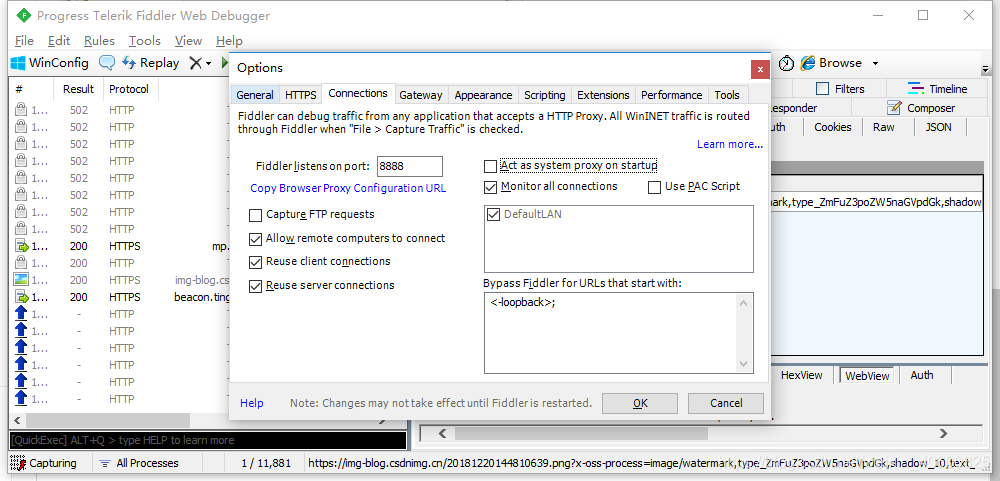Switch to the Appearance options tab
This screenshot has height=481, width=1000.
[483, 95]
